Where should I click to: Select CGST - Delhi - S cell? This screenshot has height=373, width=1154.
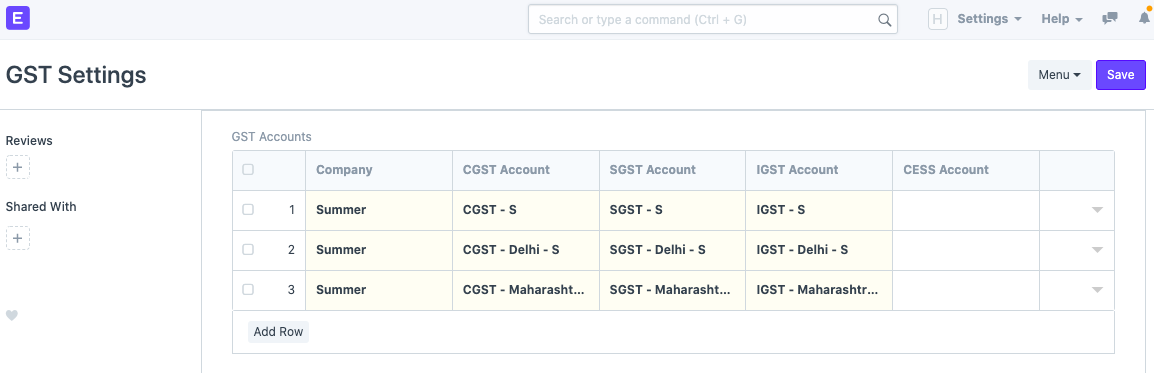pos(525,250)
